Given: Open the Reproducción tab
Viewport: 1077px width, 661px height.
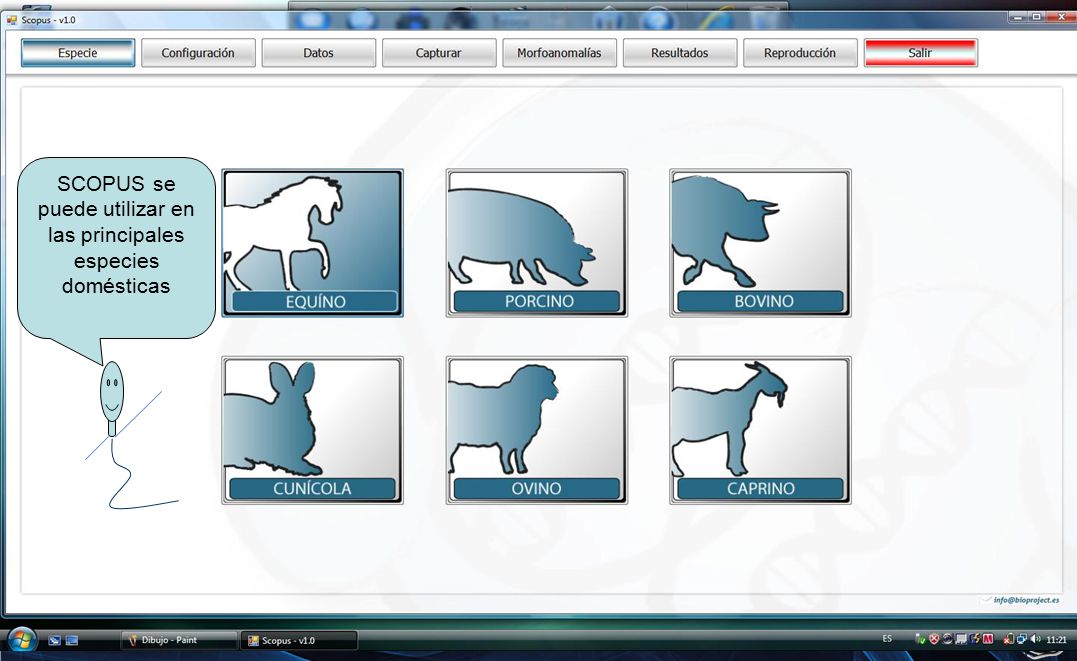Looking at the screenshot, I should coord(800,53).
